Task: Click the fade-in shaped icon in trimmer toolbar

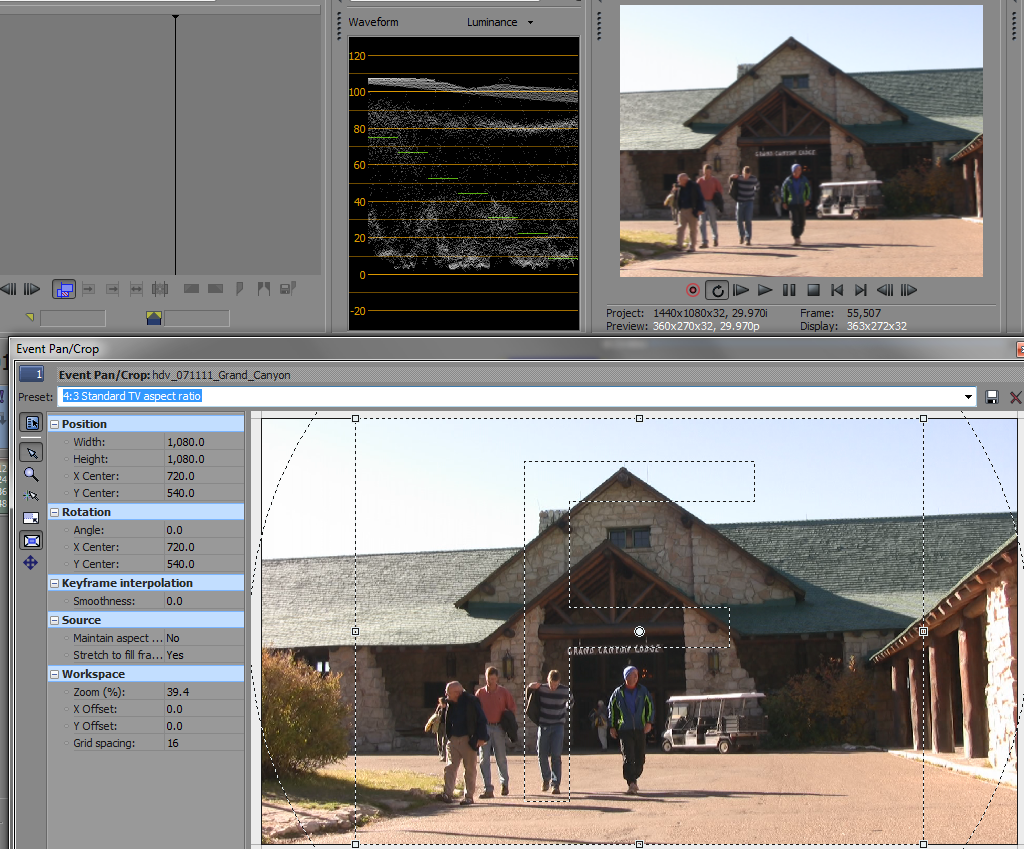Action: pos(191,289)
